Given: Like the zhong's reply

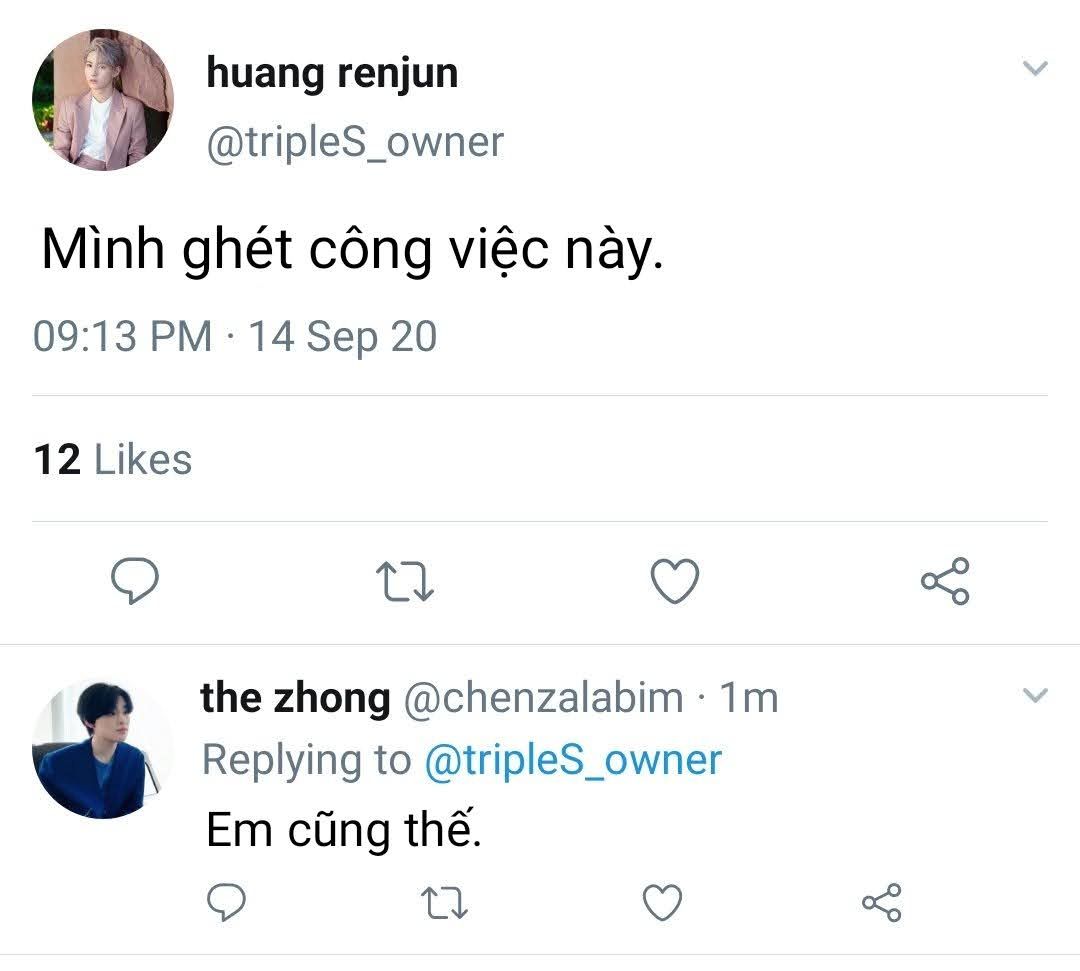Looking at the screenshot, I should [661, 902].
